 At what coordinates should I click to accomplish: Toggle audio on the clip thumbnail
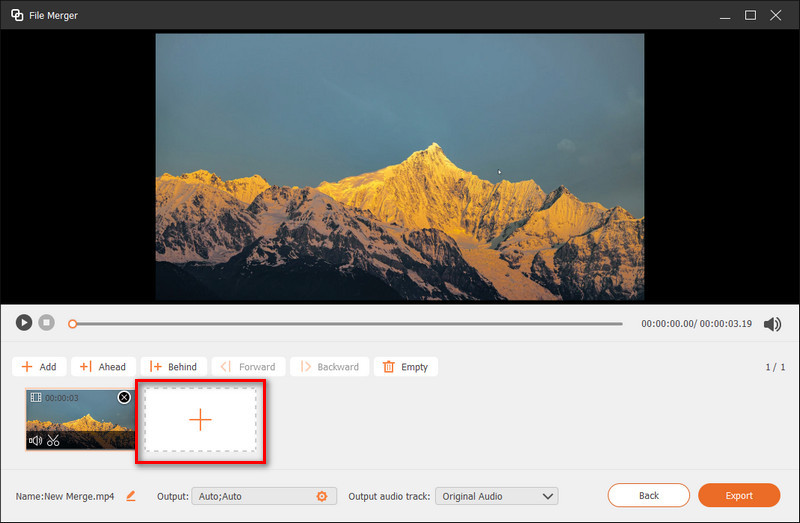coord(35,440)
